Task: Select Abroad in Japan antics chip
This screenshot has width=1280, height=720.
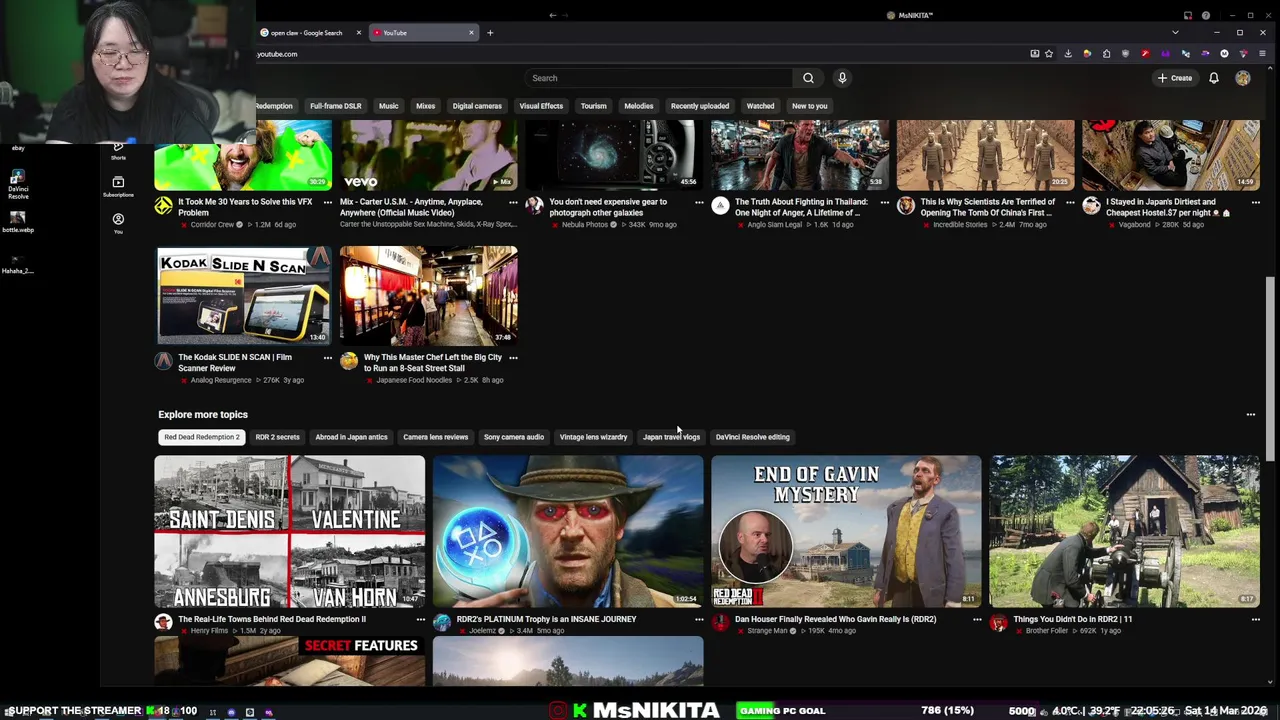Action: (x=351, y=437)
